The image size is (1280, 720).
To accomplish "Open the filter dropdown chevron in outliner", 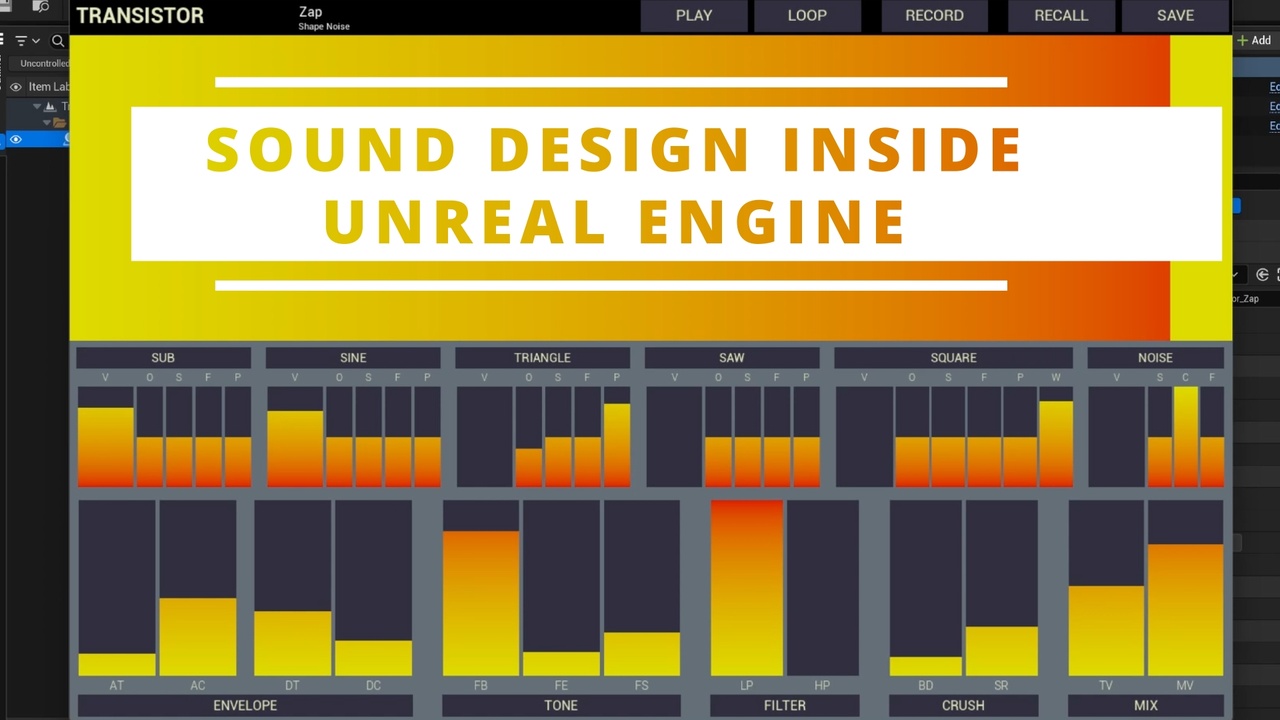I will (x=36, y=41).
